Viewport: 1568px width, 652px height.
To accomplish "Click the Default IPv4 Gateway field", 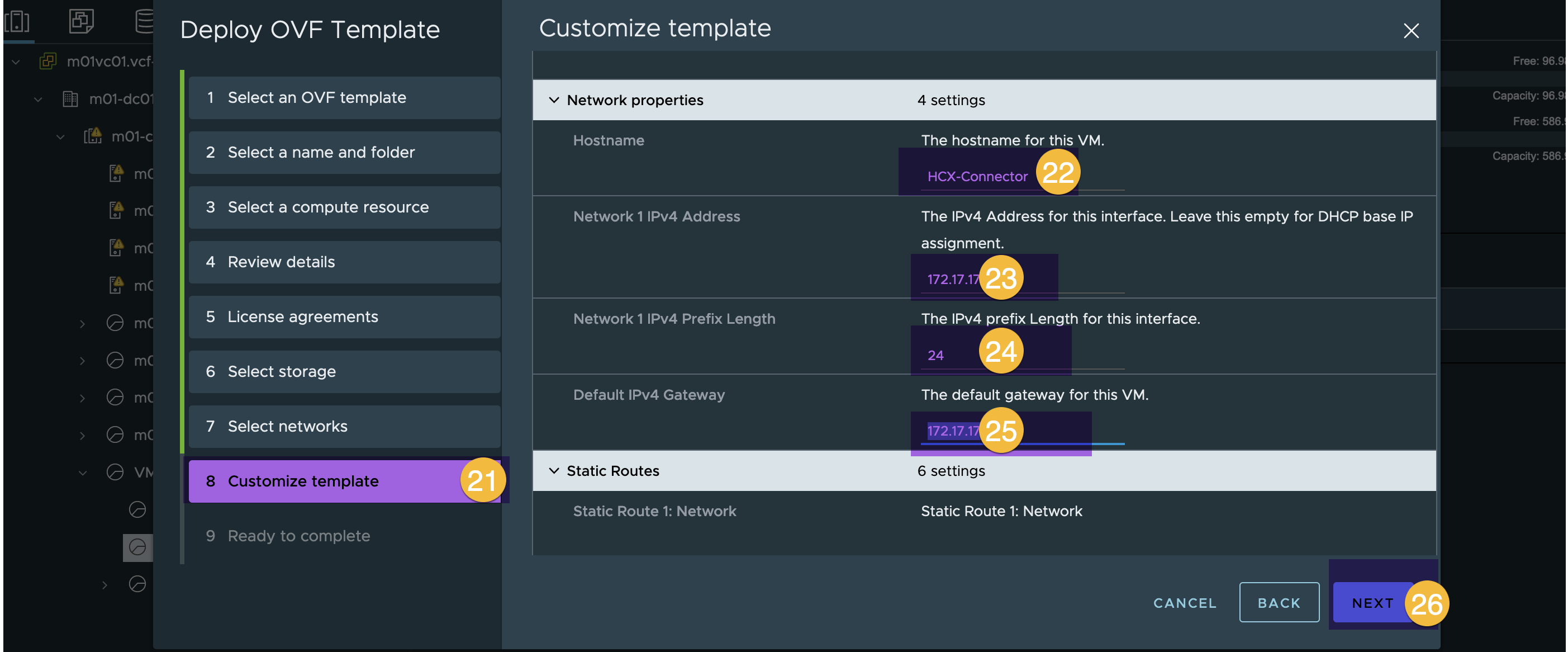I will [x=1022, y=431].
